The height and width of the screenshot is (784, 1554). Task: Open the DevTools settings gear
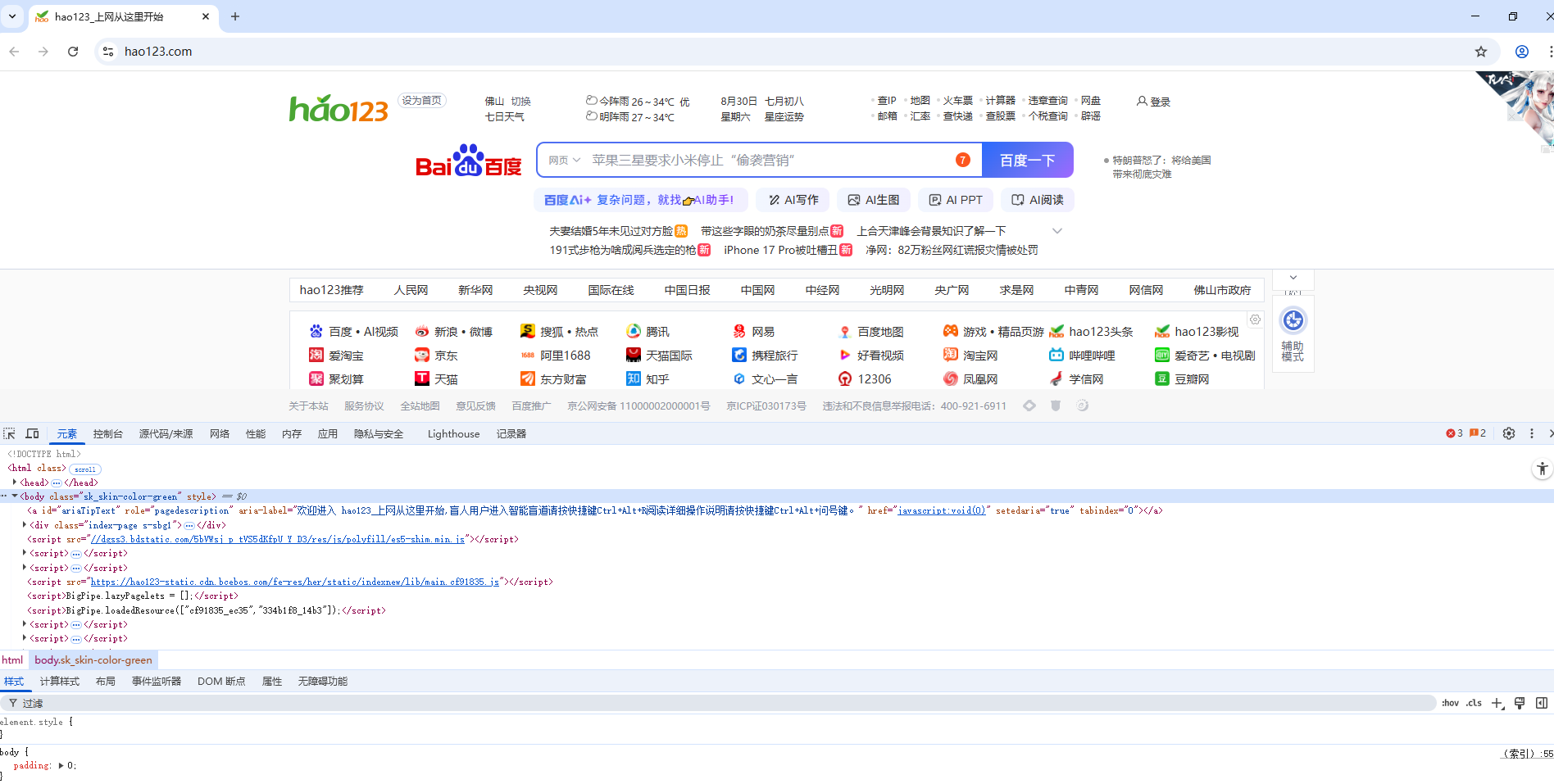tap(1509, 433)
